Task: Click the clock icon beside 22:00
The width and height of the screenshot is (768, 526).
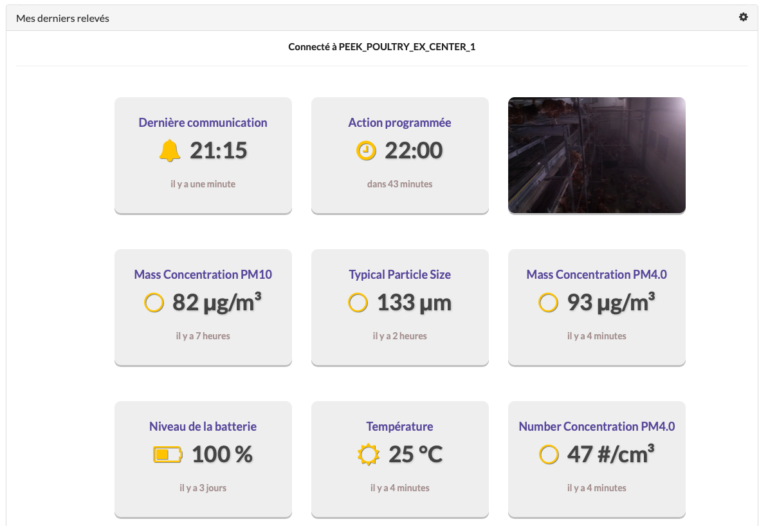Action: 366,151
